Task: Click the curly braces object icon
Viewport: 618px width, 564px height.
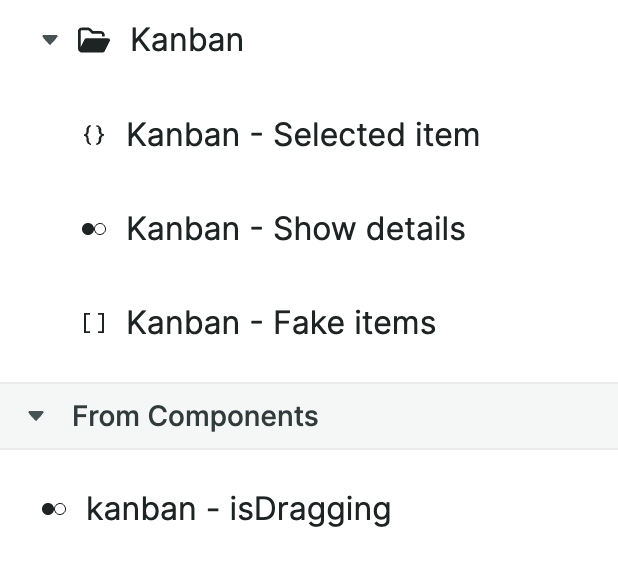Action: [93, 136]
